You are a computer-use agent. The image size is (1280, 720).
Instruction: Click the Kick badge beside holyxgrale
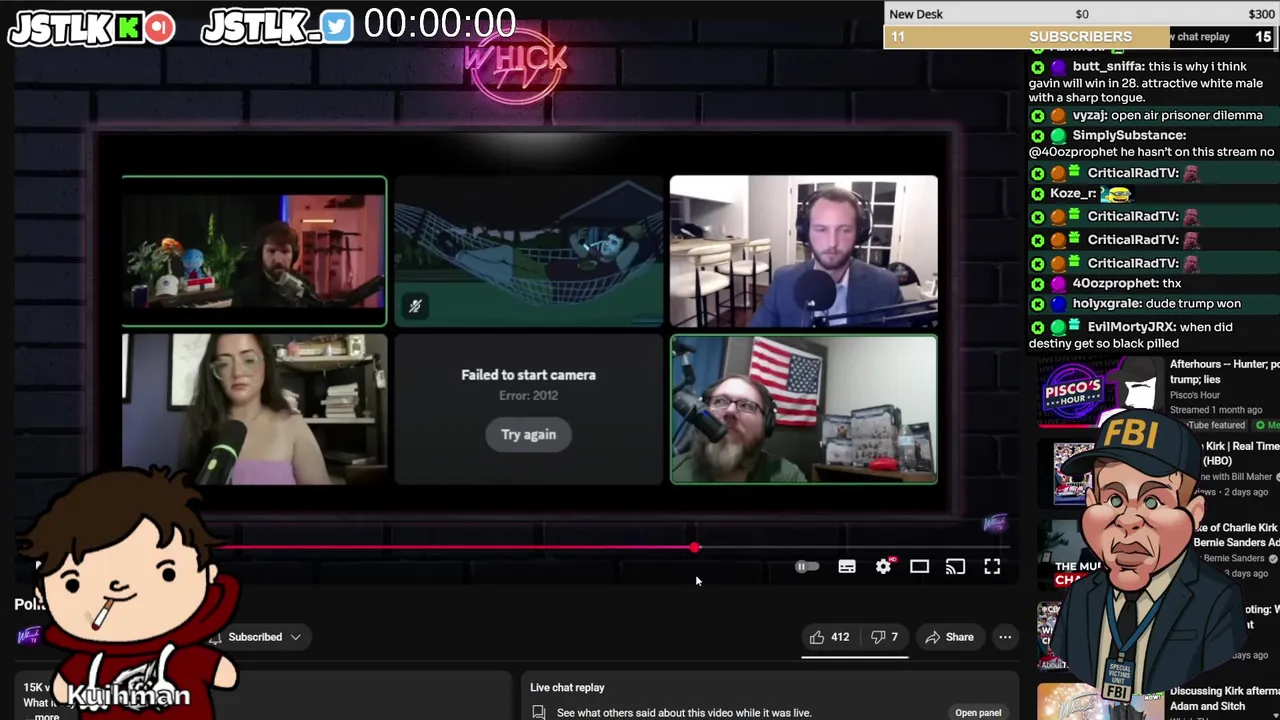click(1037, 304)
